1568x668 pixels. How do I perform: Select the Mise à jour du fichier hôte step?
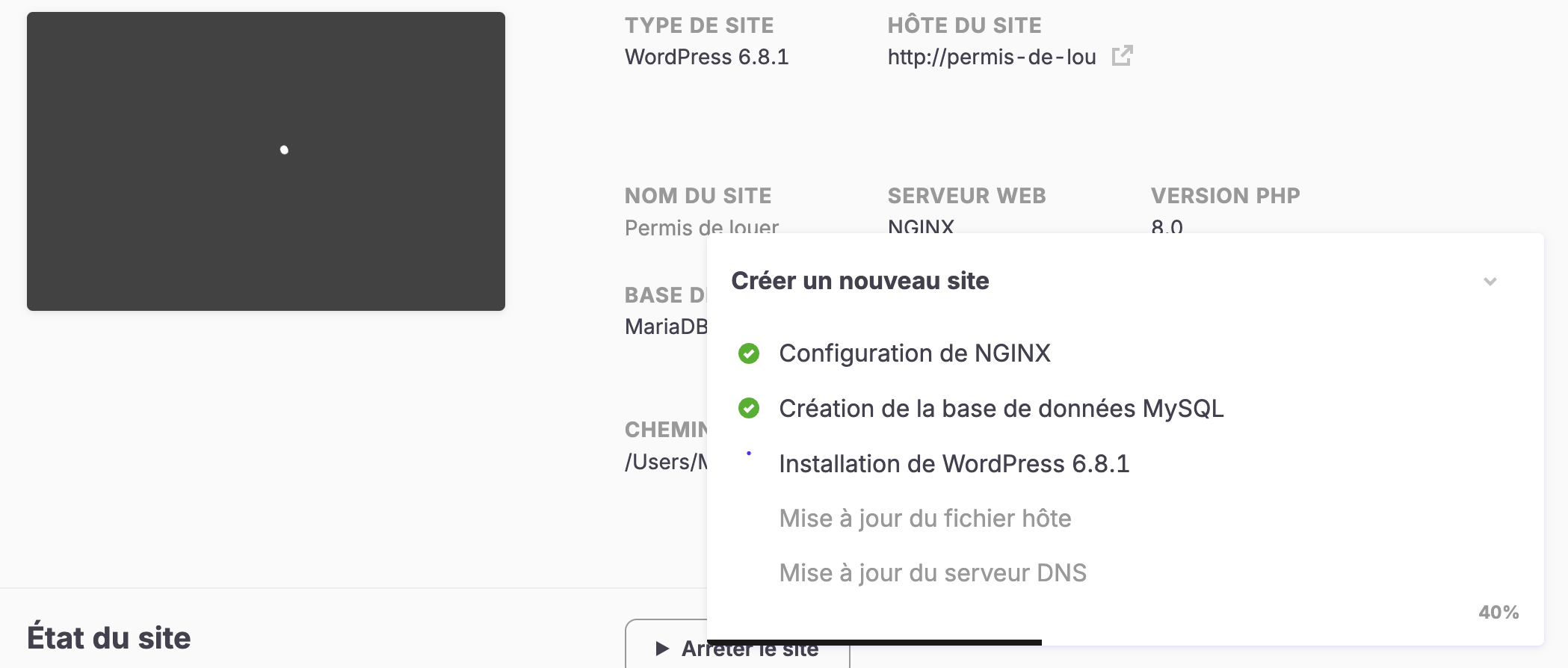click(x=925, y=519)
